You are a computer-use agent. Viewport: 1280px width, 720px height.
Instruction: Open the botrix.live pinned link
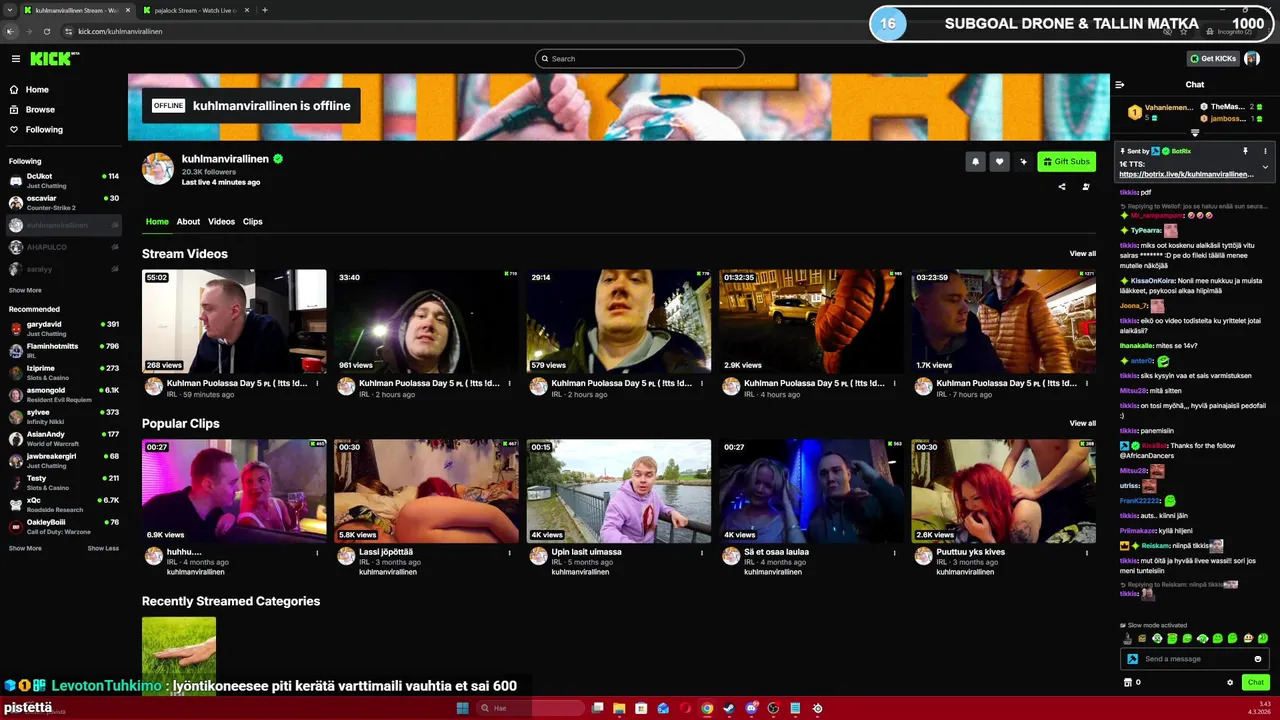pos(1186,174)
